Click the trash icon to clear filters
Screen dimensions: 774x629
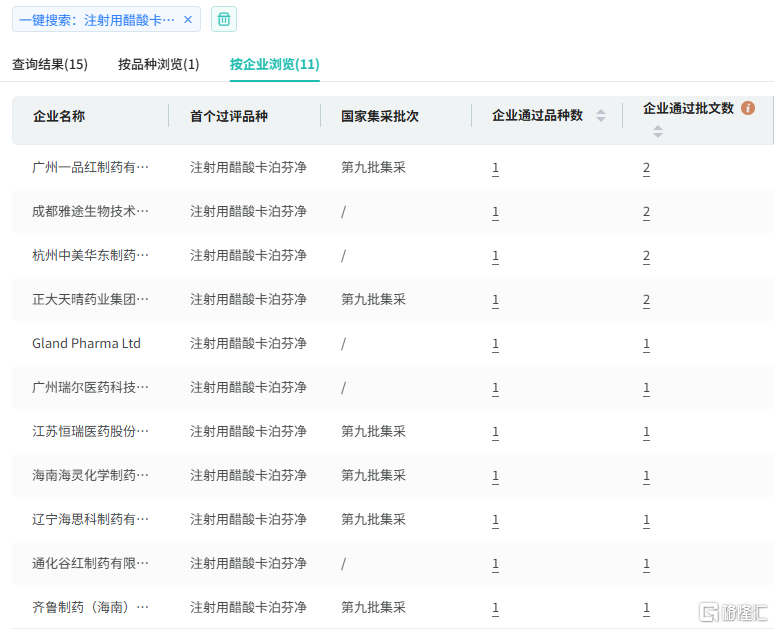[x=224, y=19]
